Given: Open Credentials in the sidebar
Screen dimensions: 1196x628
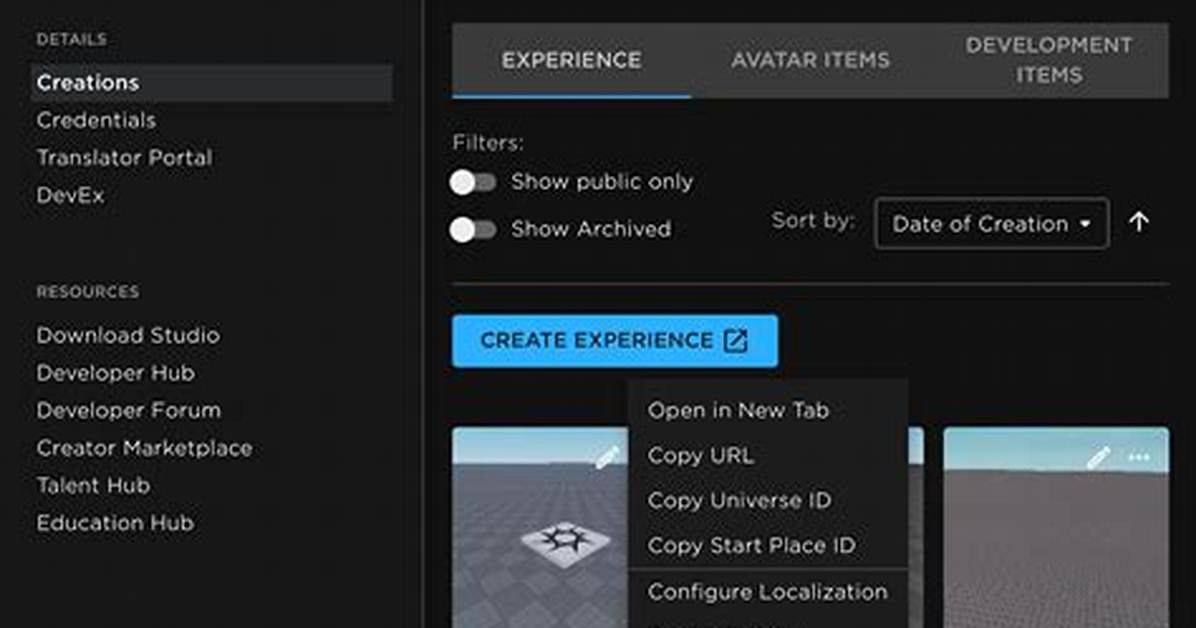Looking at the screenshot, I should (96, 120).
